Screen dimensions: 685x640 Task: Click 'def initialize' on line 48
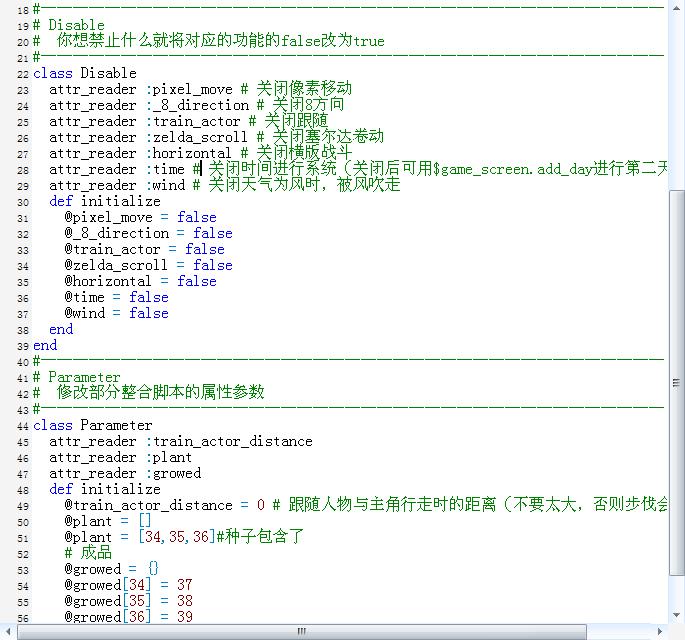(x=105, y=489)
